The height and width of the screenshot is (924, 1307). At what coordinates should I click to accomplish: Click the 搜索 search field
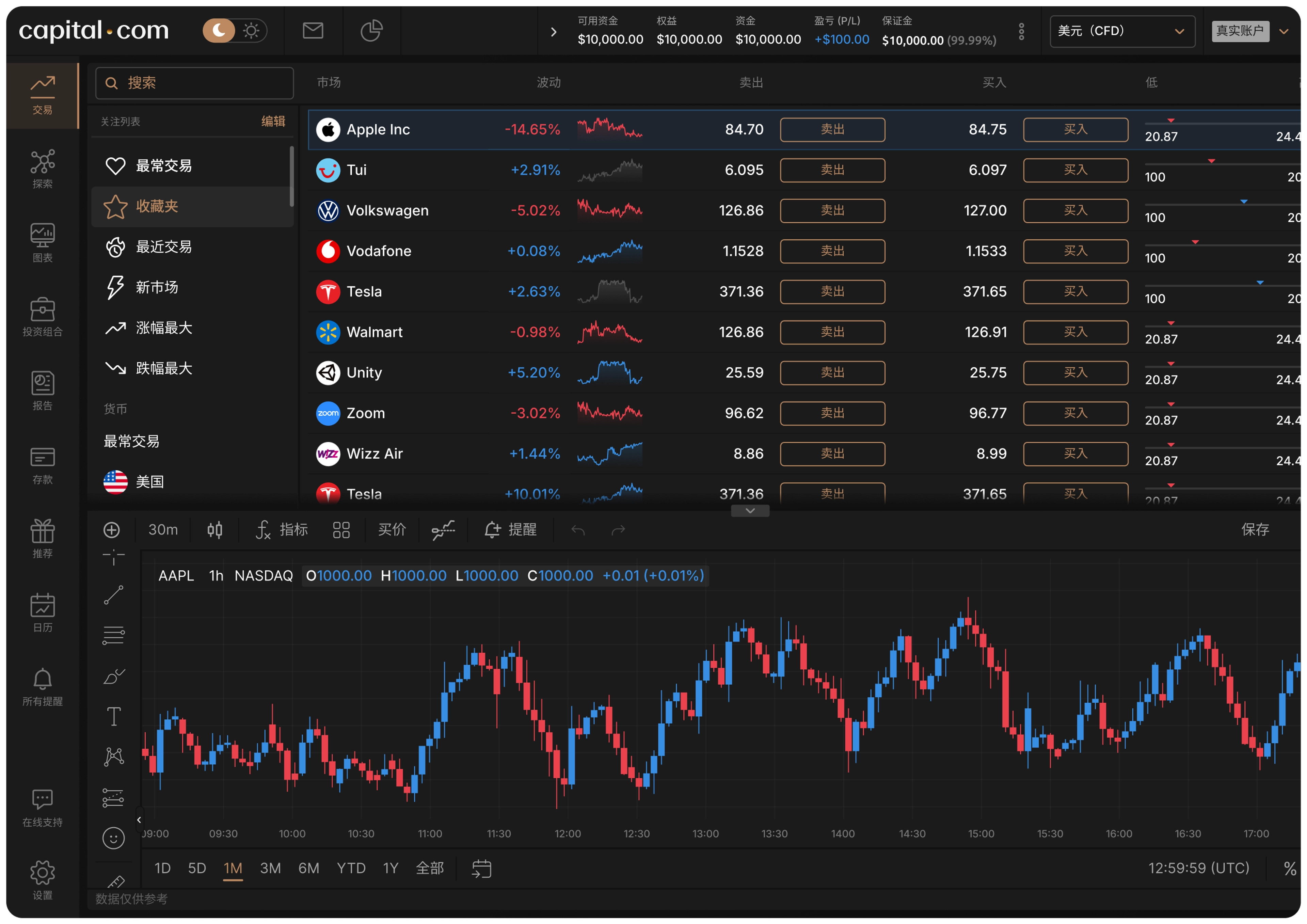195,83
